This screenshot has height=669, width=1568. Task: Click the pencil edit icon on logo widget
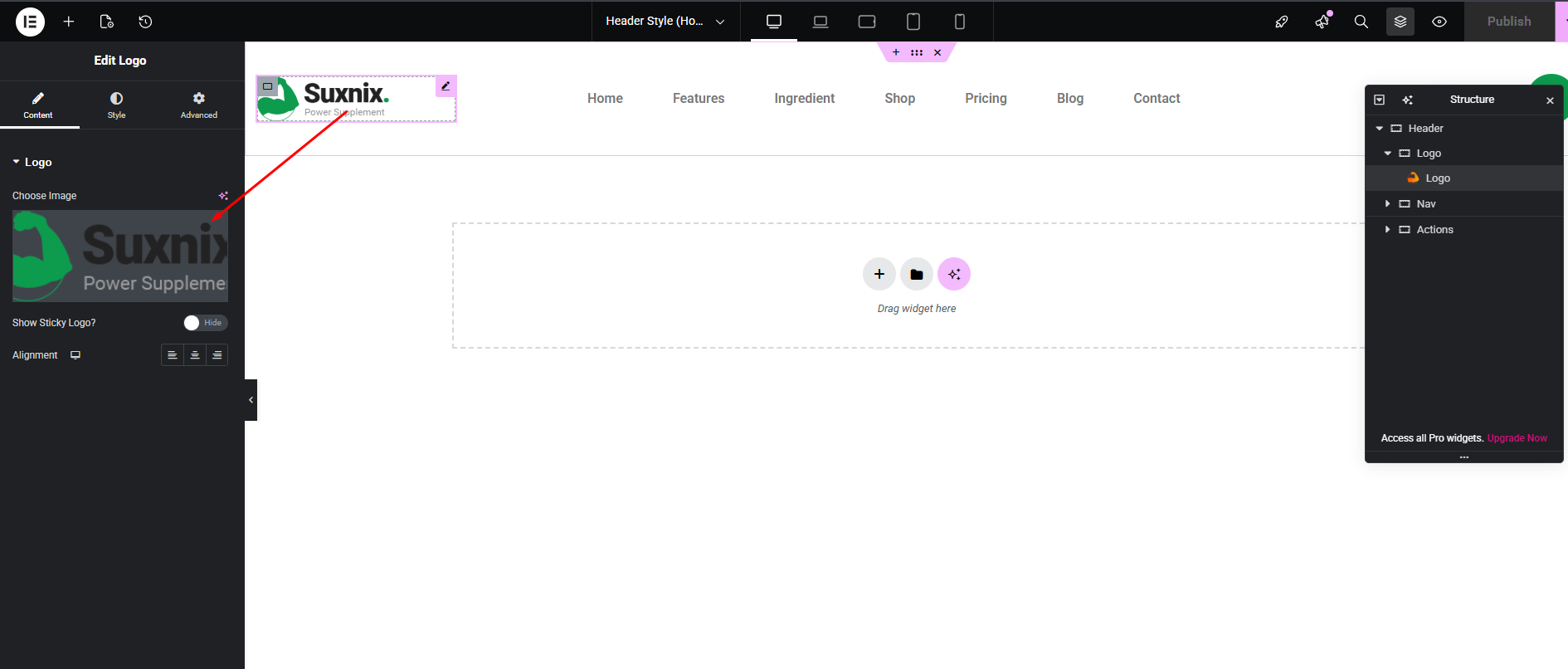(x=446, y=86)
